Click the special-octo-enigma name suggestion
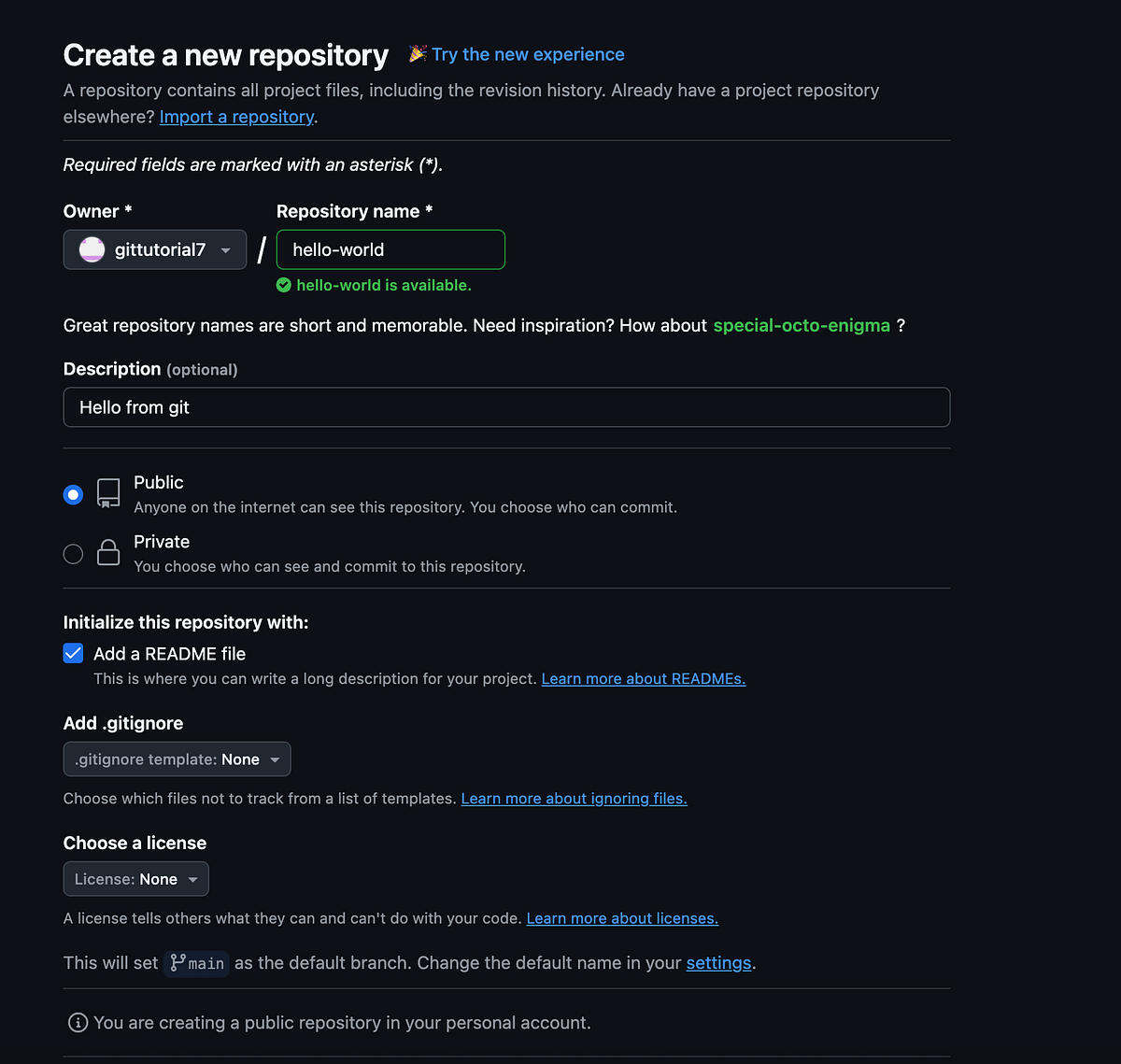 [802, 325]
